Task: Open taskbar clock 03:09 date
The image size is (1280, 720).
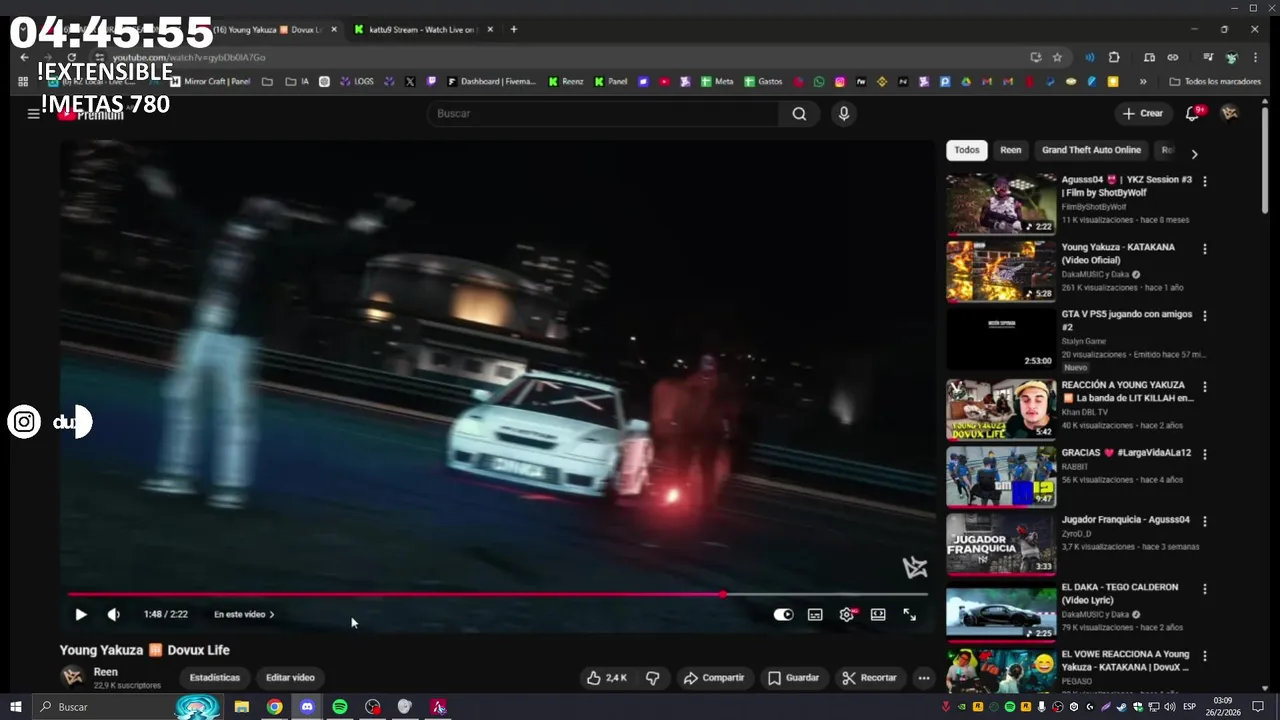Action: pos(1223,707)
